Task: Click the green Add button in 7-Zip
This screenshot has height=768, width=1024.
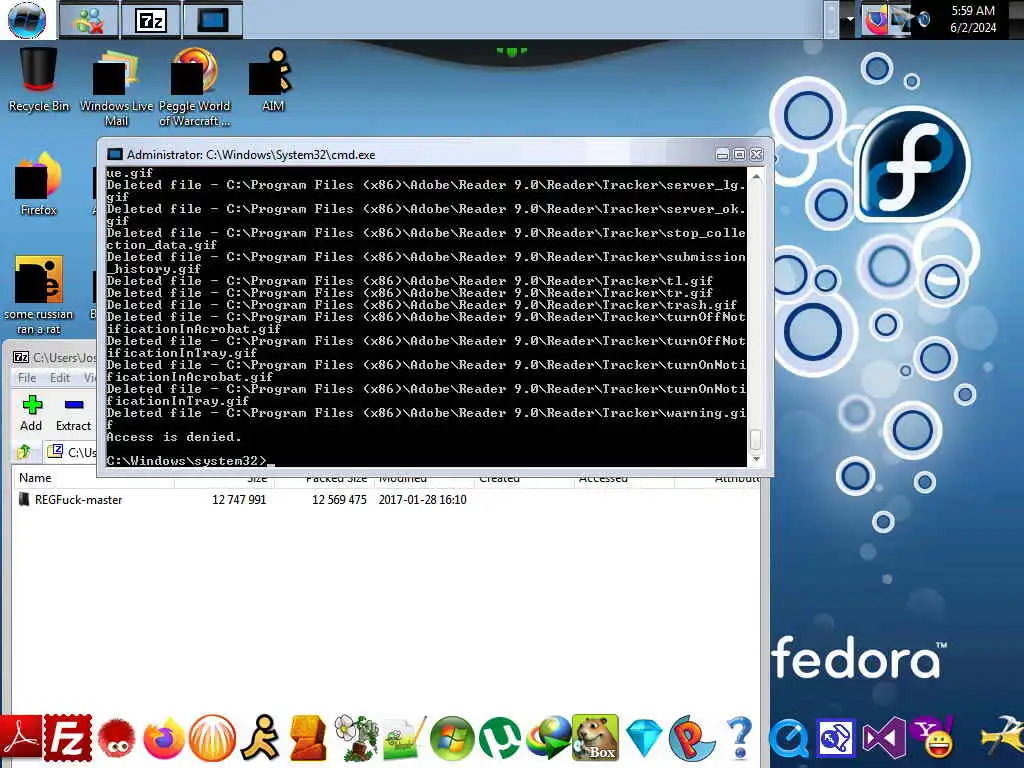Action: pyautogui.click(x=31, y=413)
